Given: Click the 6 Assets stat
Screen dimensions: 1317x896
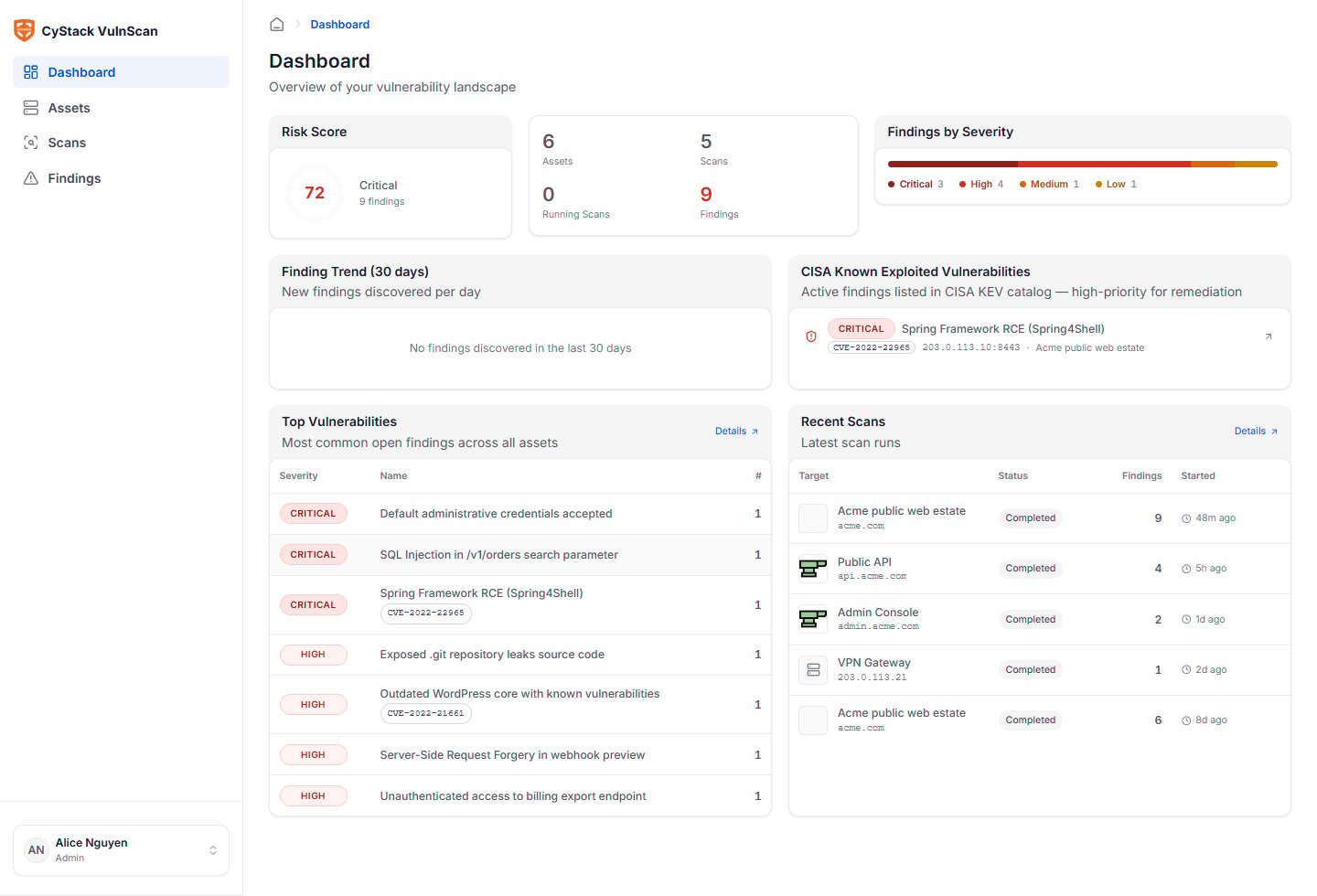Looking at the screenshot, I should (558, 150).
